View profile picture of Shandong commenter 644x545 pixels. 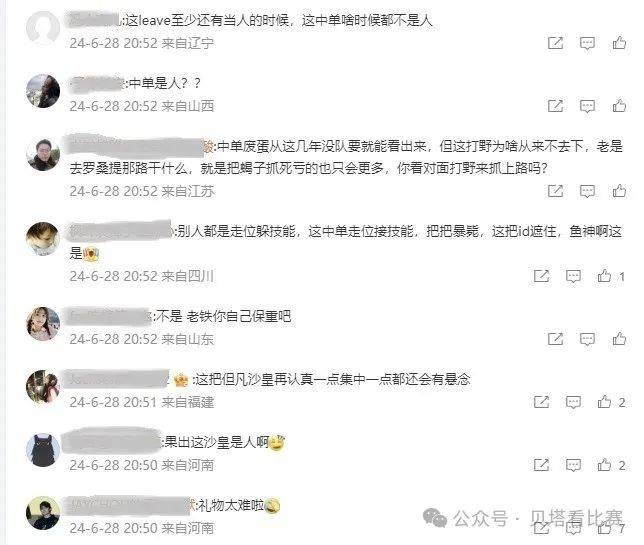tap(43, 324)
